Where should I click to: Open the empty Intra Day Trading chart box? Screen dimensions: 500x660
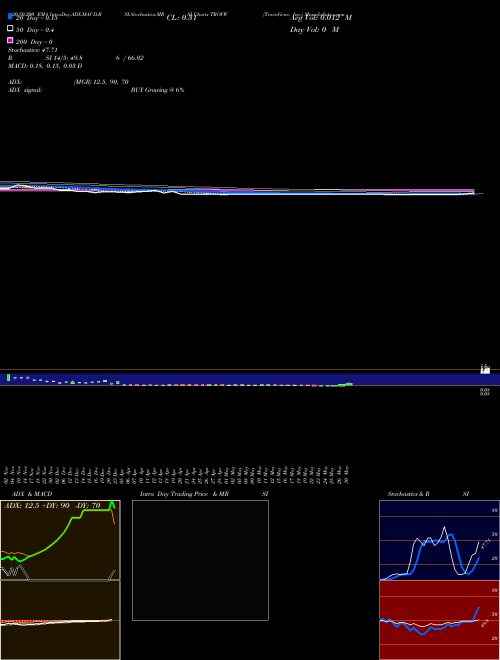click(x=200, y=560)
